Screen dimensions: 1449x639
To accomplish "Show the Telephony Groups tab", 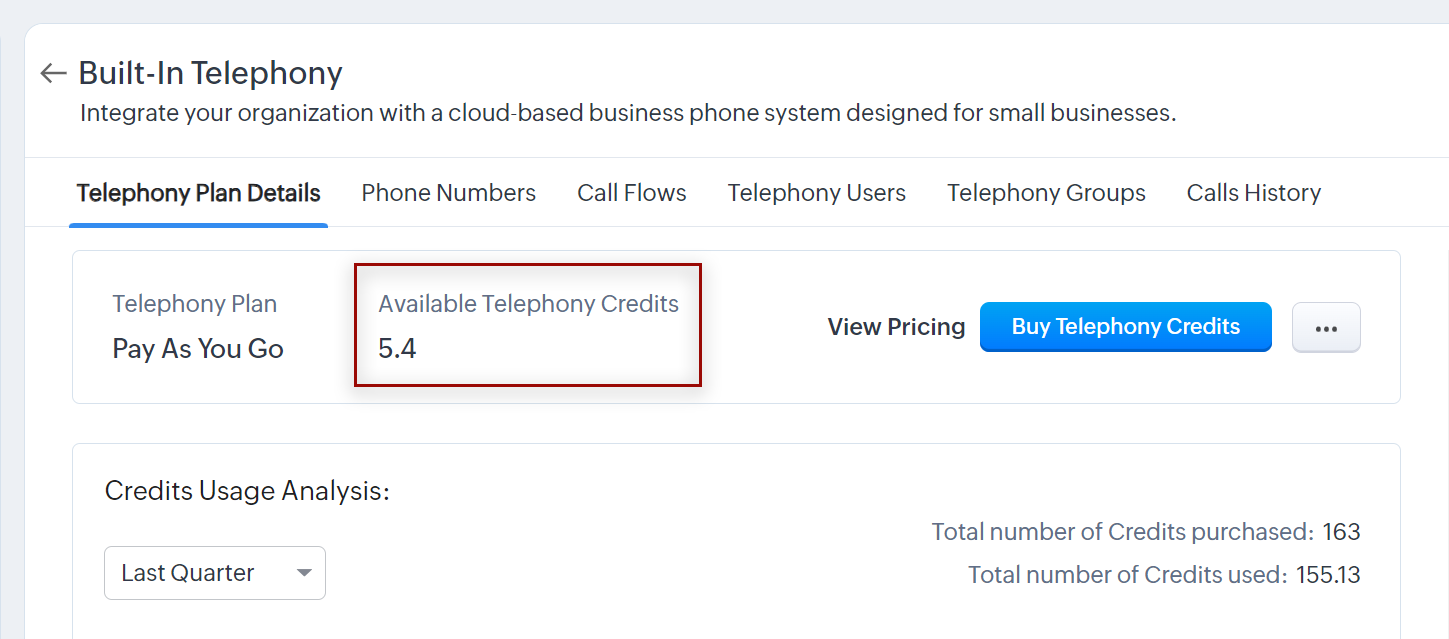I will (1046, 193).
